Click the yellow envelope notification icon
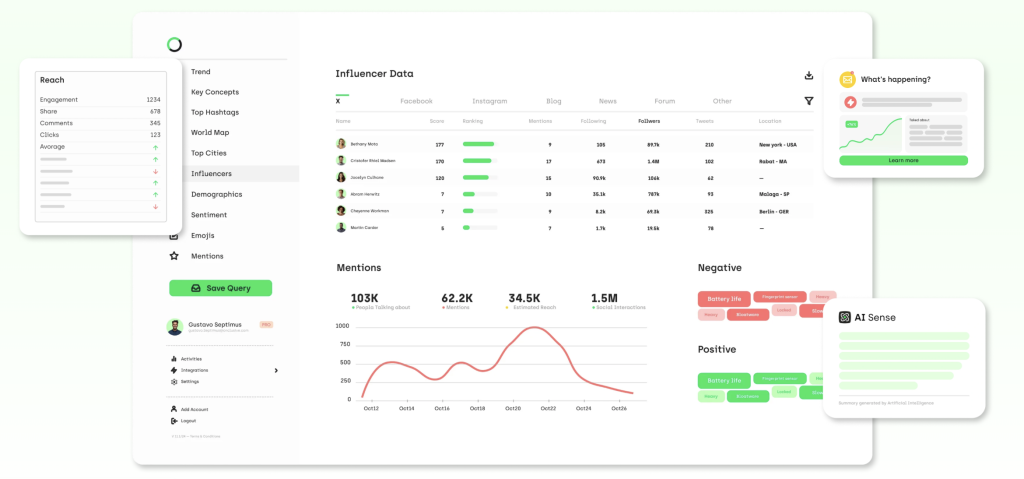Viewport: 1024px width, 479px height. pyautogui.click(x=847, y=79)
